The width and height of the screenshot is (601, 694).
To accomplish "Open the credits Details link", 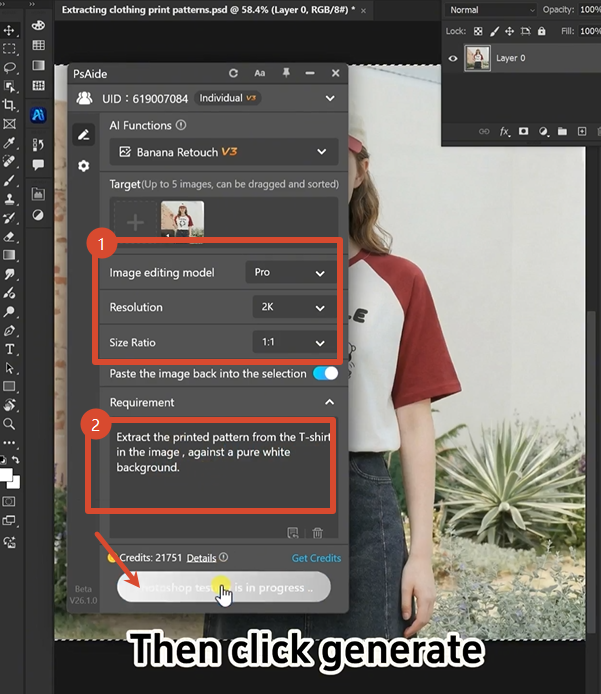I will [201, 558].
